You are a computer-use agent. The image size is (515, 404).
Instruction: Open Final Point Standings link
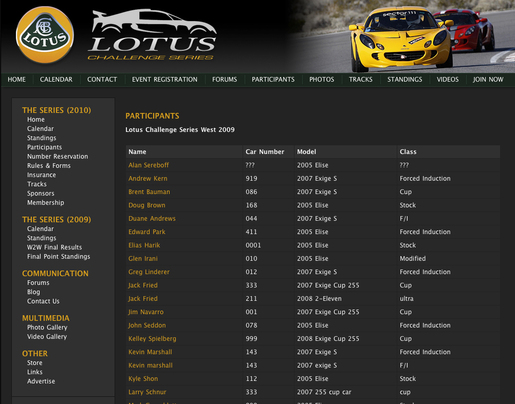coord(59,257)
